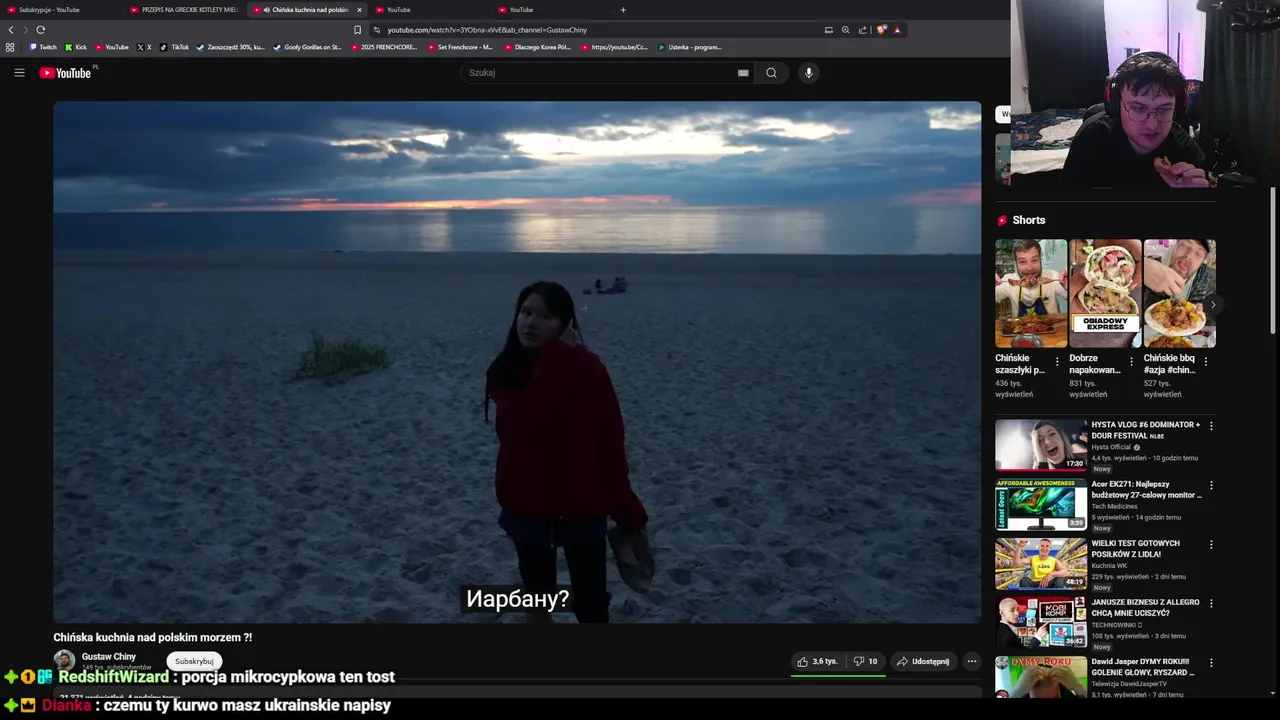Screen dimensions: 1280x720
Task: Open the 2025 FRENCHCORE bookmark
Action: pyautogui.click(x=384, y=47)
